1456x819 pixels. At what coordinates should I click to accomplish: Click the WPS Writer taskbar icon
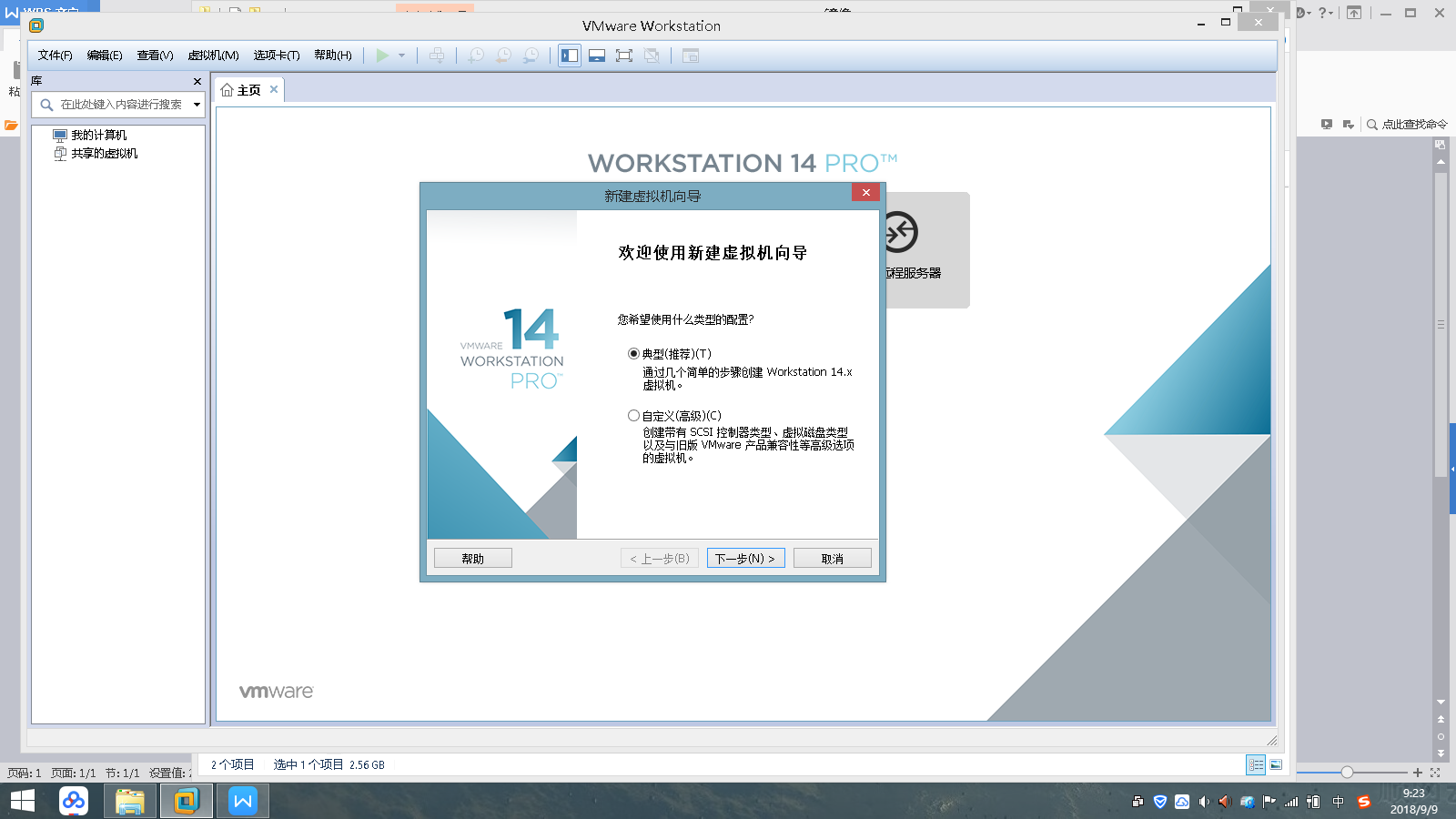(243, 801)
